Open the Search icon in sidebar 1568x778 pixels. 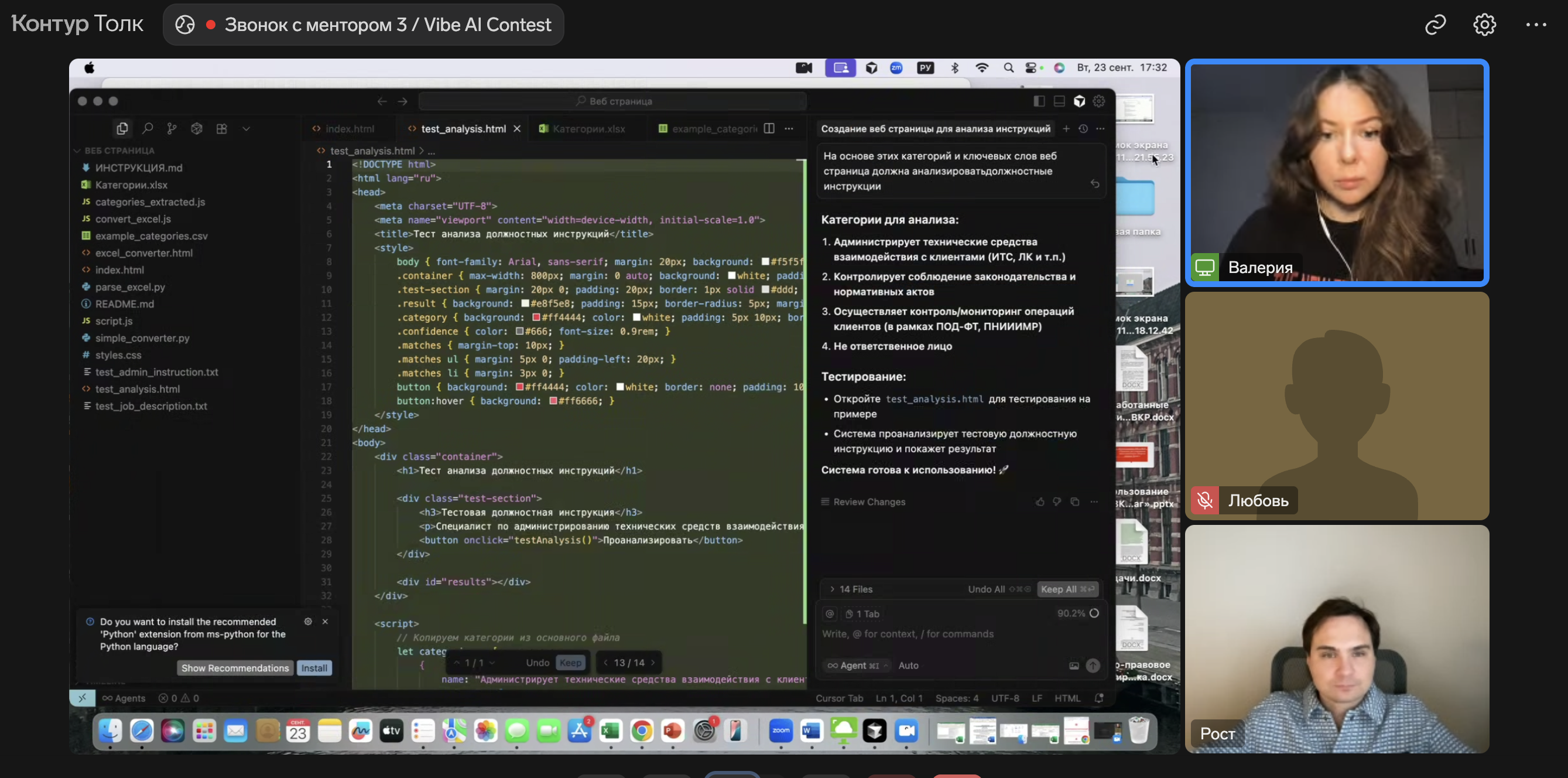tap(148, 128)
